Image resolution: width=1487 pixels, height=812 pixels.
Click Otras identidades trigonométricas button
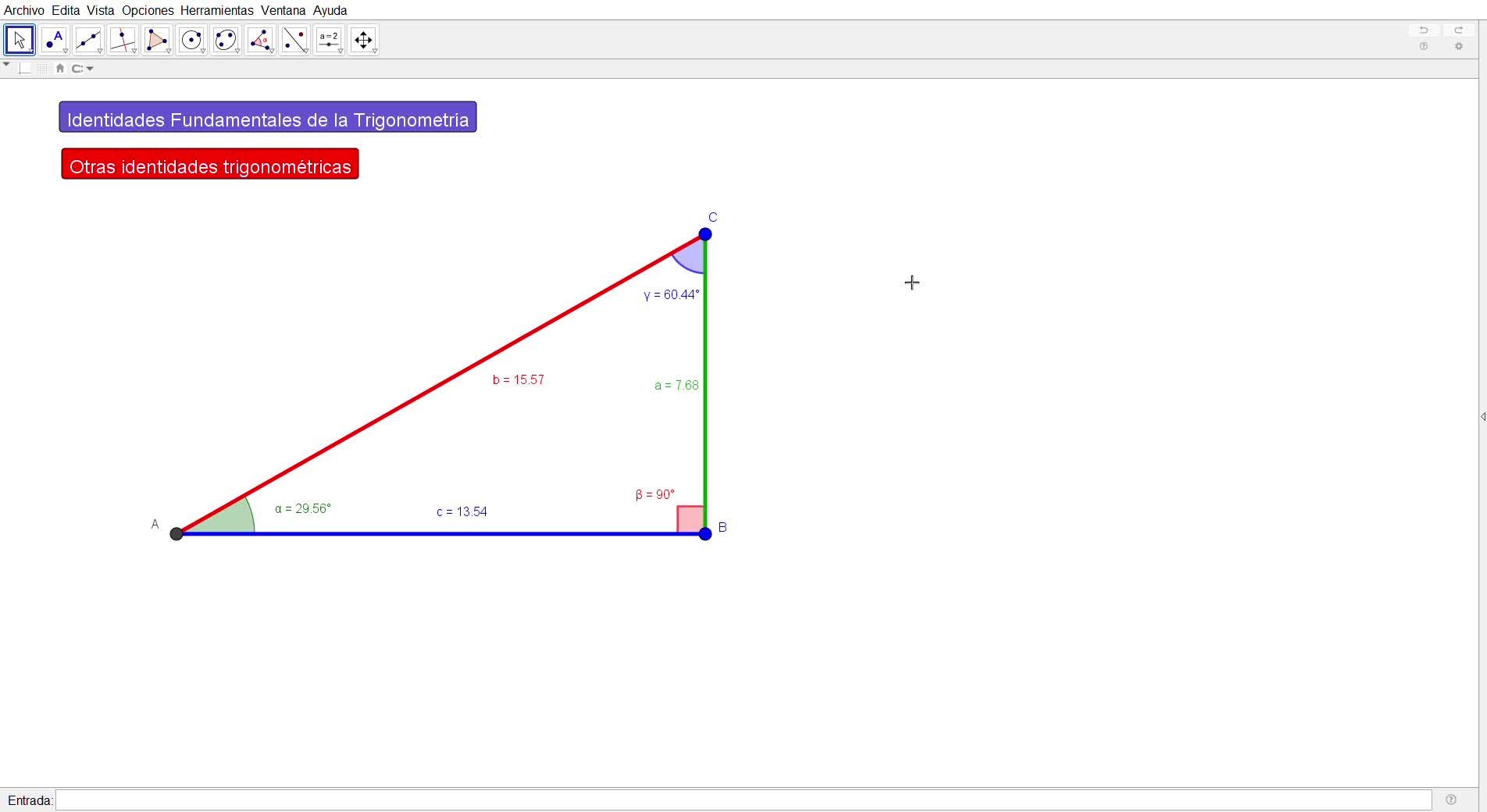point(210,164)
